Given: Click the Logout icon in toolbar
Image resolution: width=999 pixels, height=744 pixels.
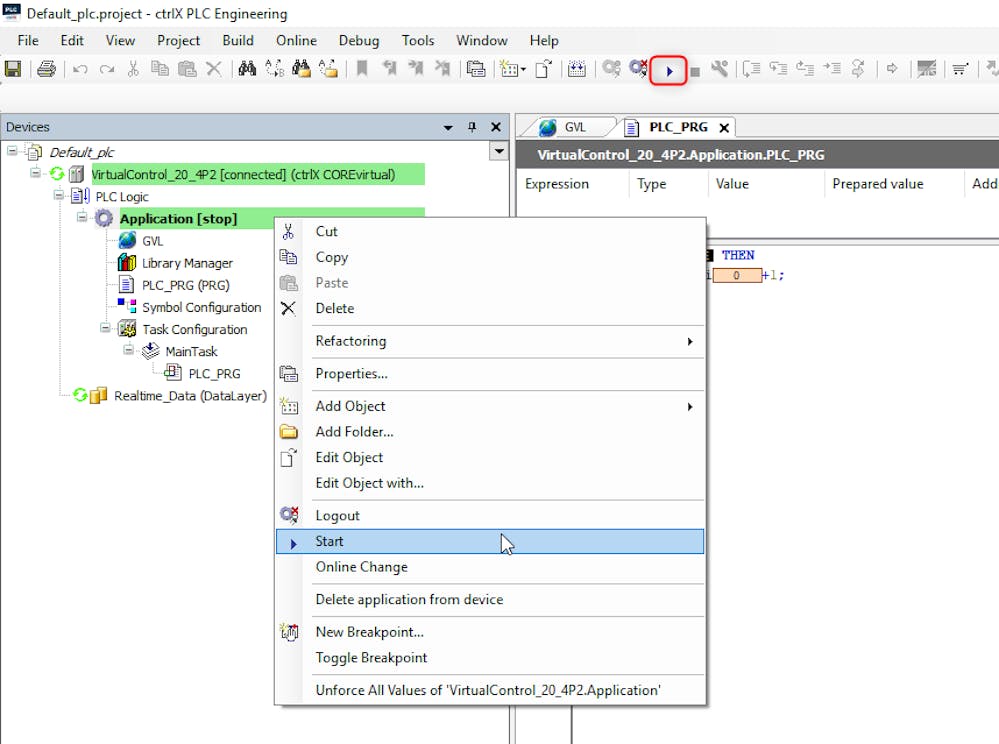Looking at the screenshot, I should (638, 69).
